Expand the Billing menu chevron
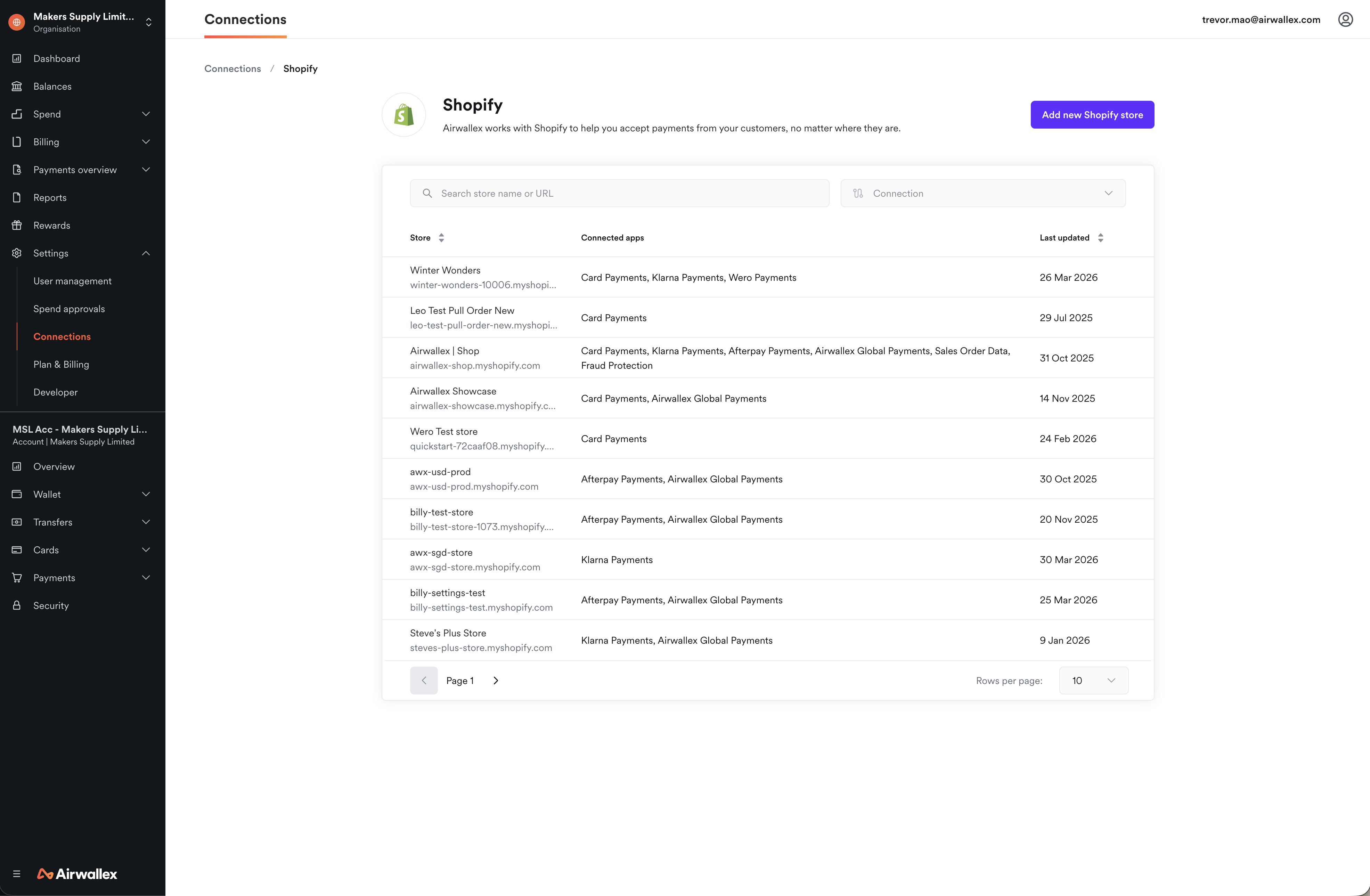1370x896 pixels. [x=146, y=142]
